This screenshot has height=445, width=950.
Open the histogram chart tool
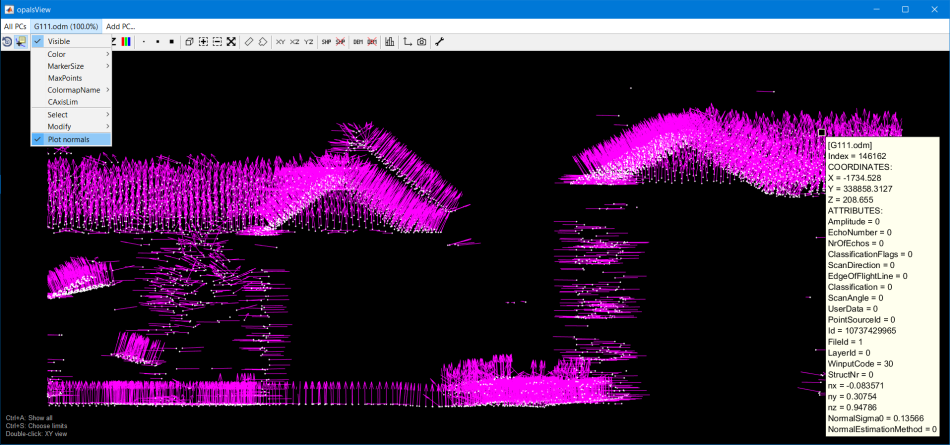[x=390, y=42]
